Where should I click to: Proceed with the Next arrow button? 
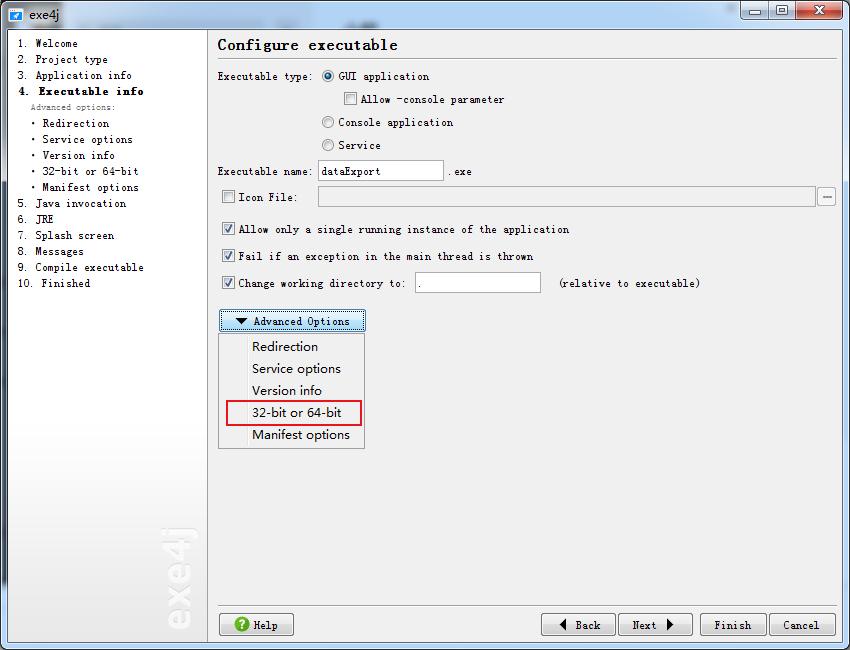click(x=655, y=625)
